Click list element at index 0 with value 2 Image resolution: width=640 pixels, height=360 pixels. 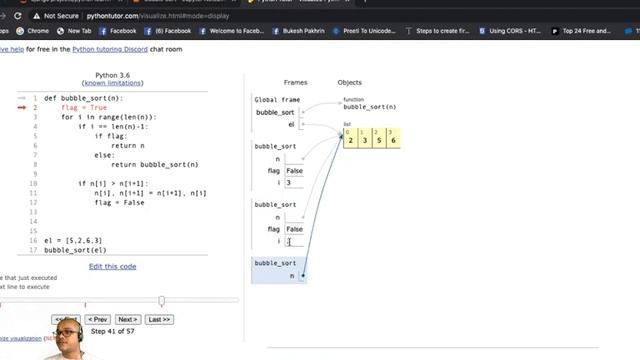click(x=350, y=138)
